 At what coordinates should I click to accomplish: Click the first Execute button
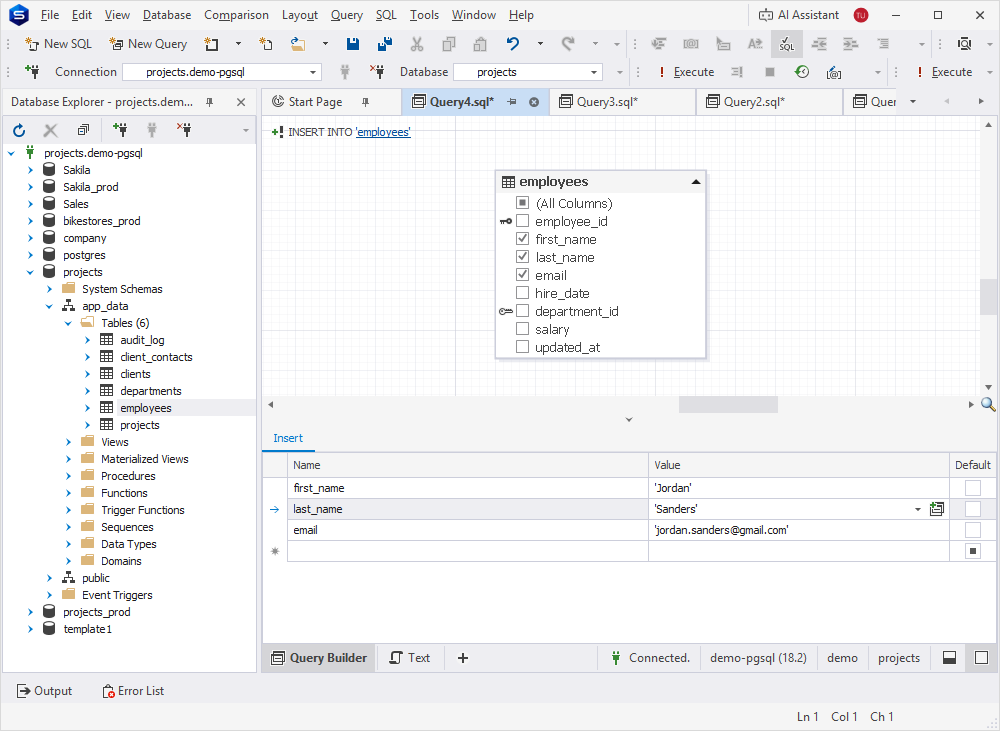click(x=686, y=72)
